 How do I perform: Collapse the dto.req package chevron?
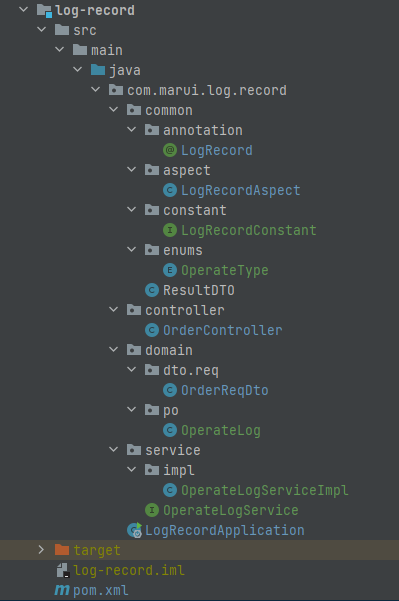coord(132,369)
